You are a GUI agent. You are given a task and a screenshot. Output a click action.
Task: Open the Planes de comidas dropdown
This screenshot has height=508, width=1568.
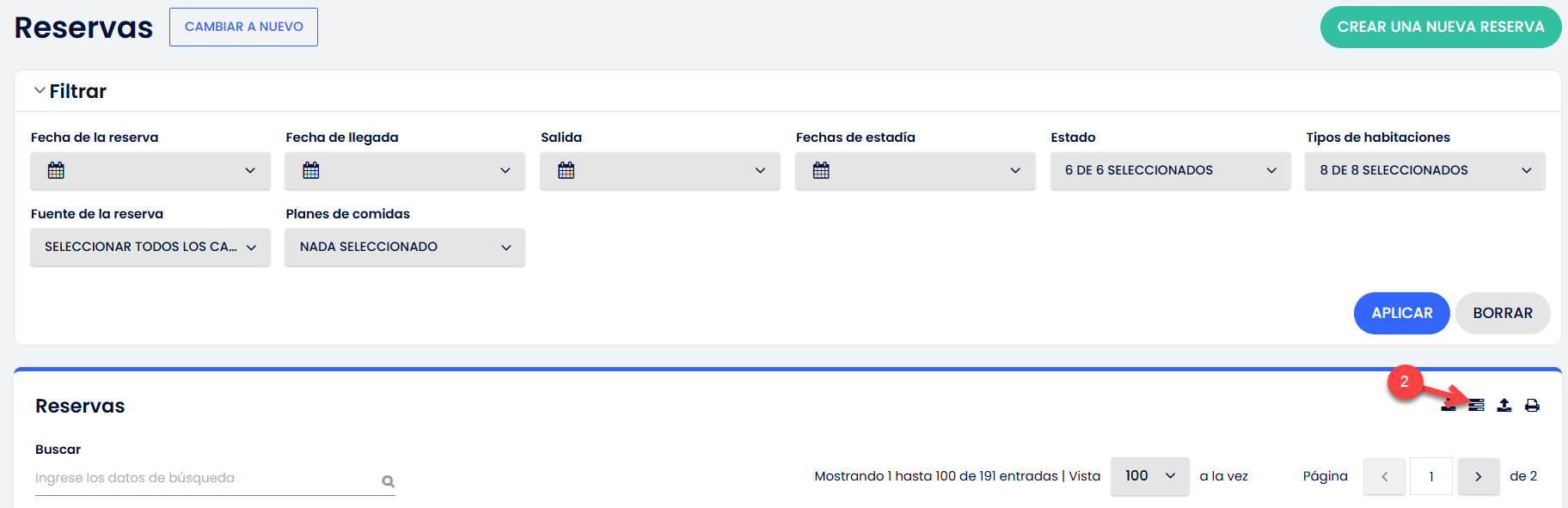405,247
